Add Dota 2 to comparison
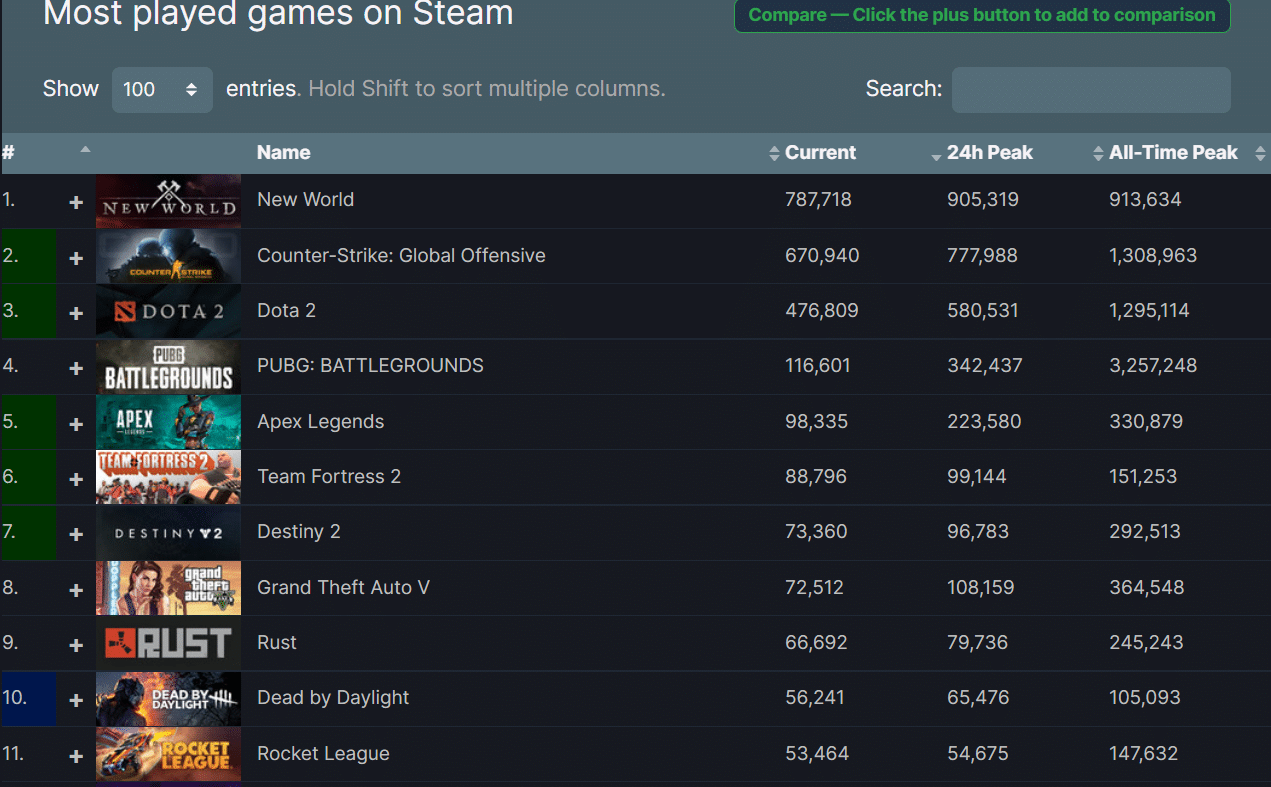Image resolution: width=1271 pixels, height=787 pixels. click(x=75, y=314)
